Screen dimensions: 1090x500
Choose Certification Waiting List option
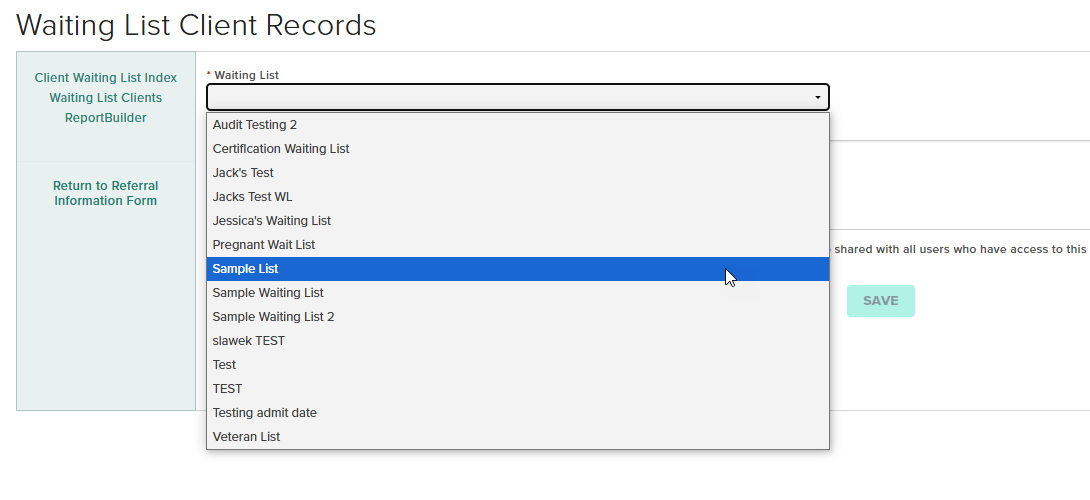click(x=281, y=149)
